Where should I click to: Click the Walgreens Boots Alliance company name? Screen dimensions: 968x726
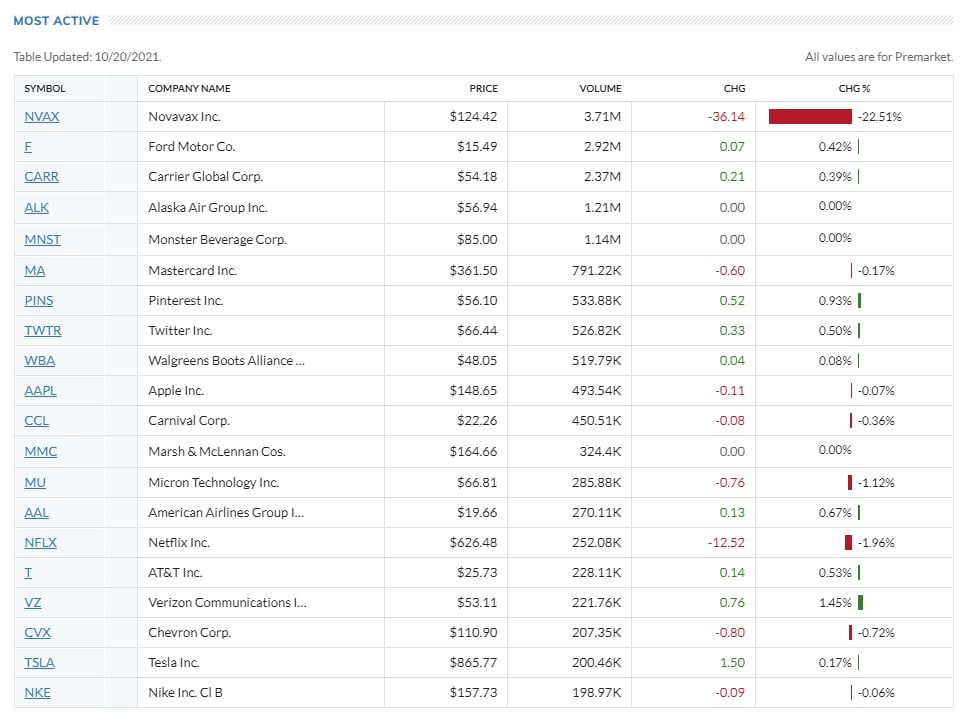tap(227, 361)
